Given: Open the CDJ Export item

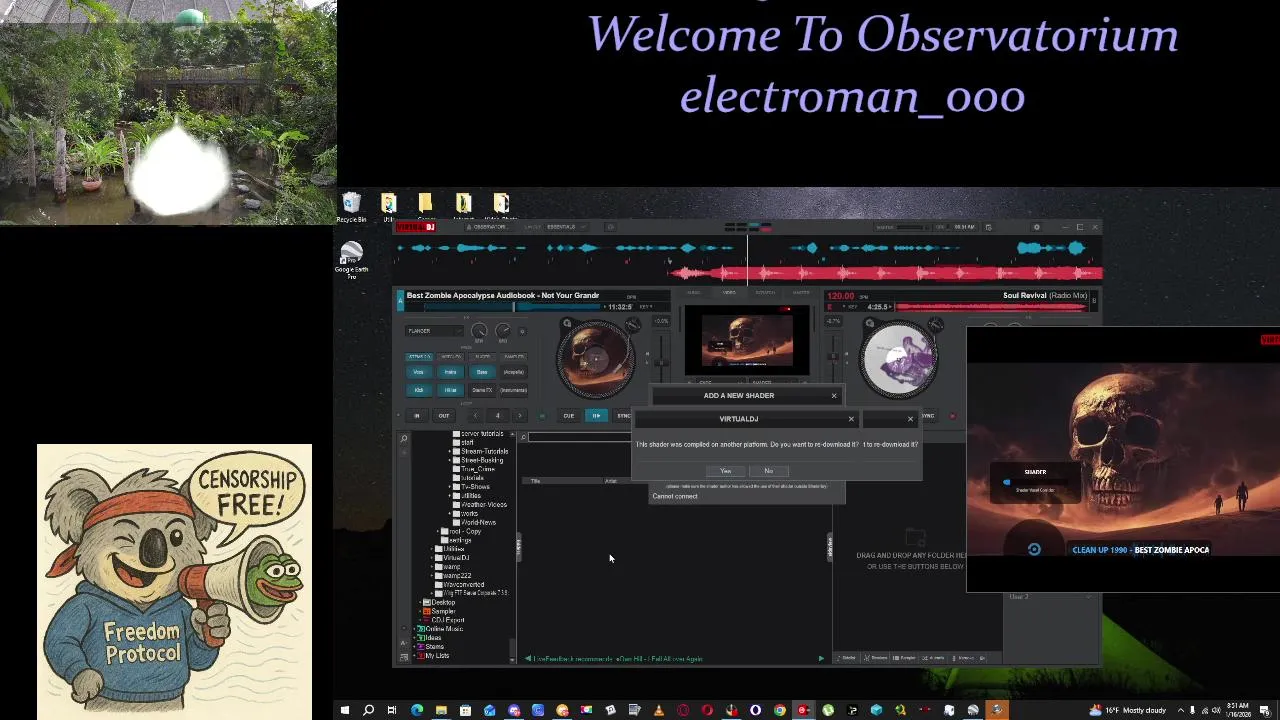Looking at the screenshot, I should (x=448, y=620).
